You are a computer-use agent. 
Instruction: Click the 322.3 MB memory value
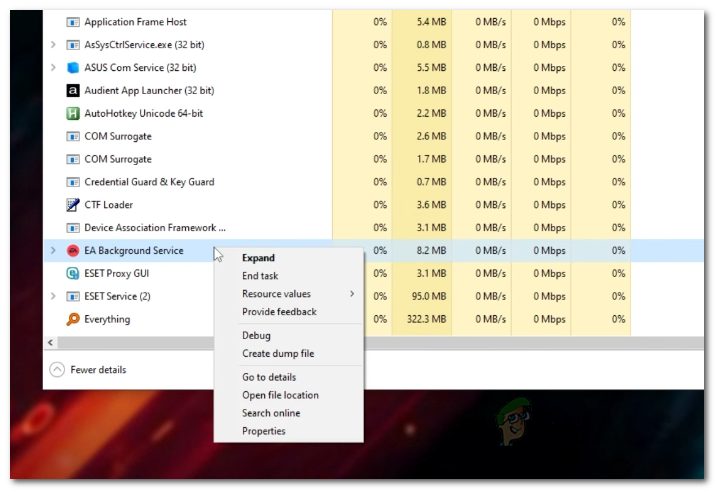(426, 319)
